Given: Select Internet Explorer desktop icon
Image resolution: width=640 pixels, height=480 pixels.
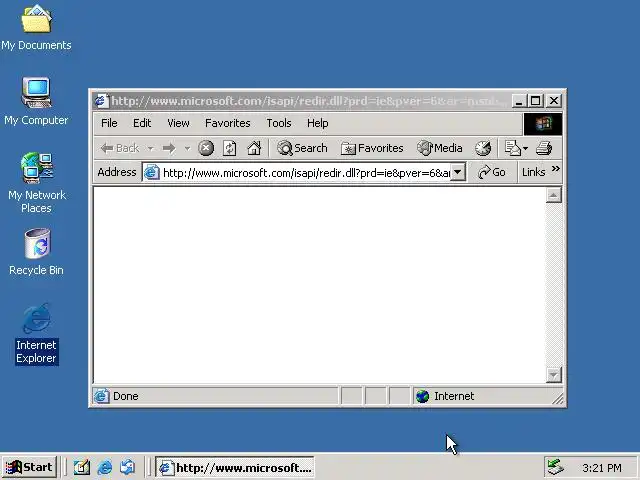Looking at the screenshot, I should pos(36,334).
